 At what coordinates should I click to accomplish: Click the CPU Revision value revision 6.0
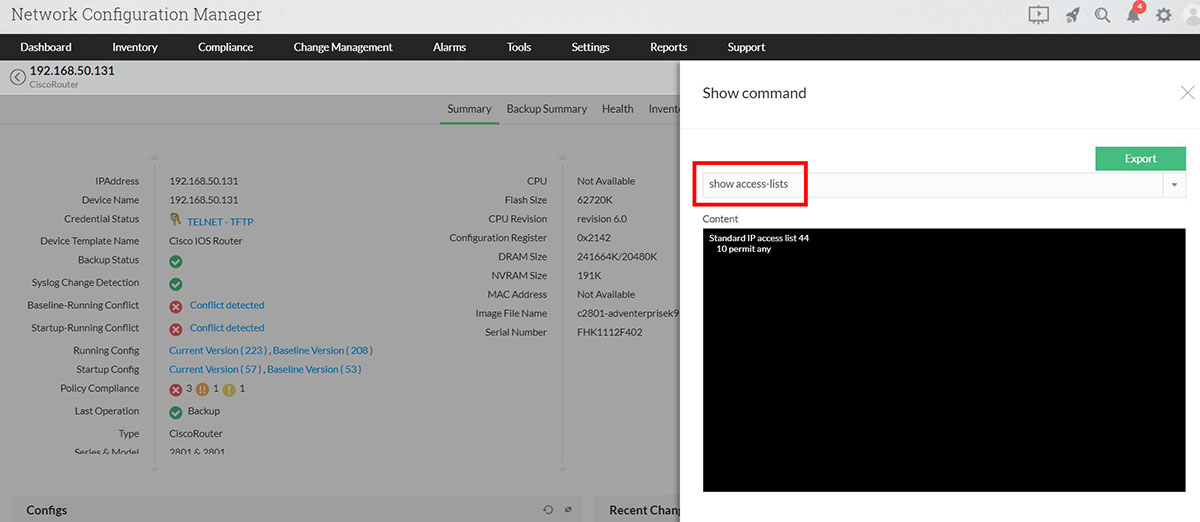point(602,219)
